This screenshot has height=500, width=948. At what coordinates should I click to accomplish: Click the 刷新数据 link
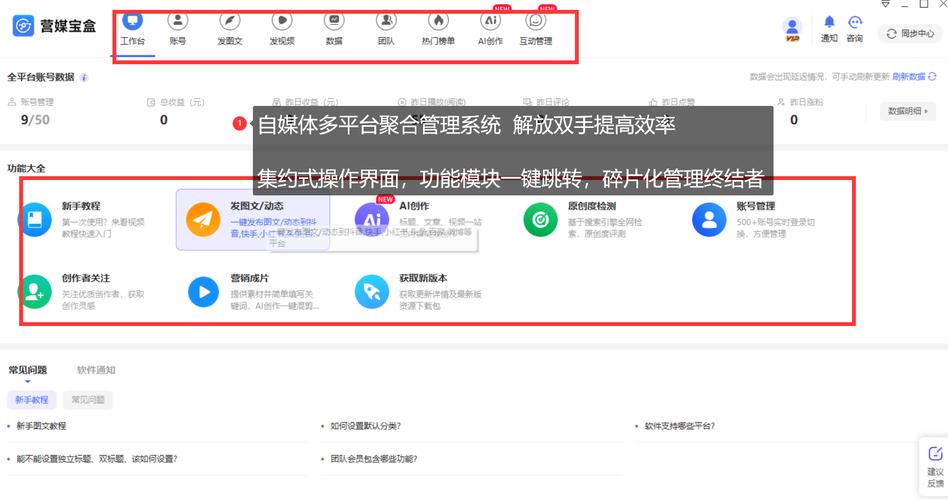(x=909, y=77)
